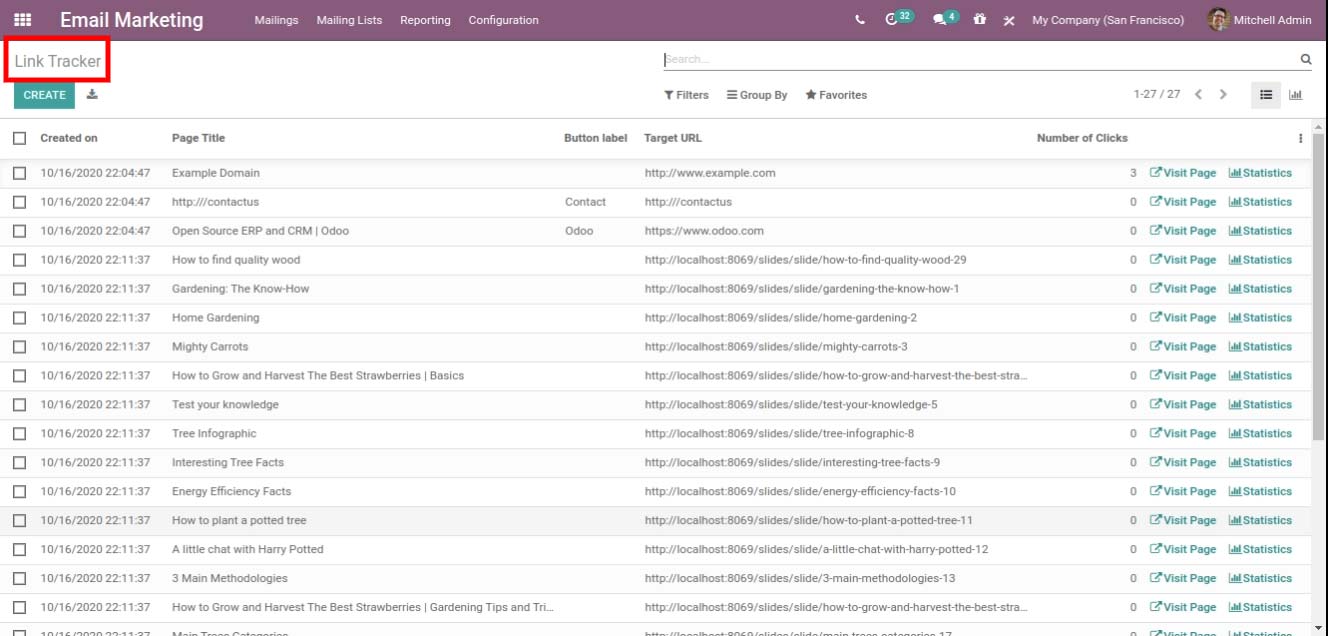Click the 'Odoo' button label cell
1328x636 pixels.
(x=579, y=231)
